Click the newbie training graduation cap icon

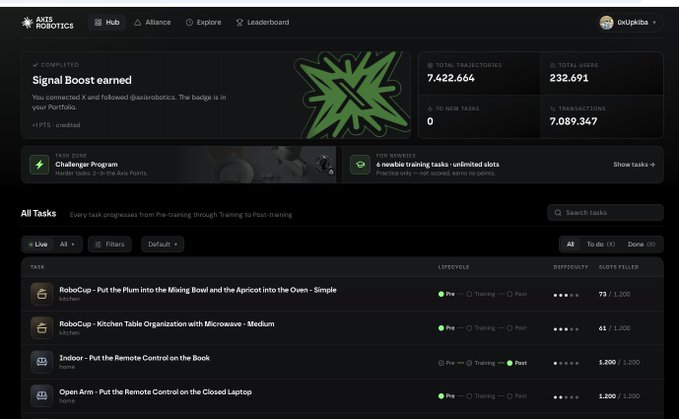(360, 164)
